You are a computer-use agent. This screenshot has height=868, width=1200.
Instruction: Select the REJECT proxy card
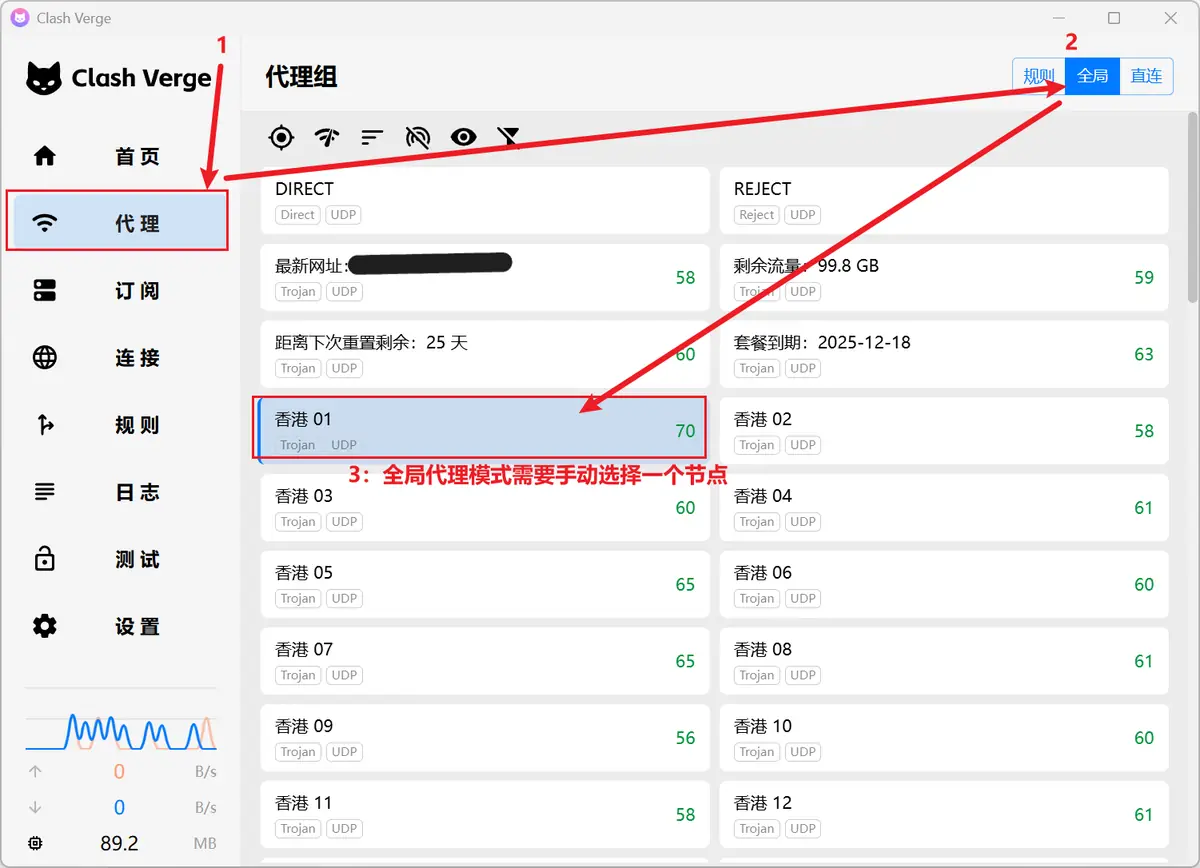(944, 200)
